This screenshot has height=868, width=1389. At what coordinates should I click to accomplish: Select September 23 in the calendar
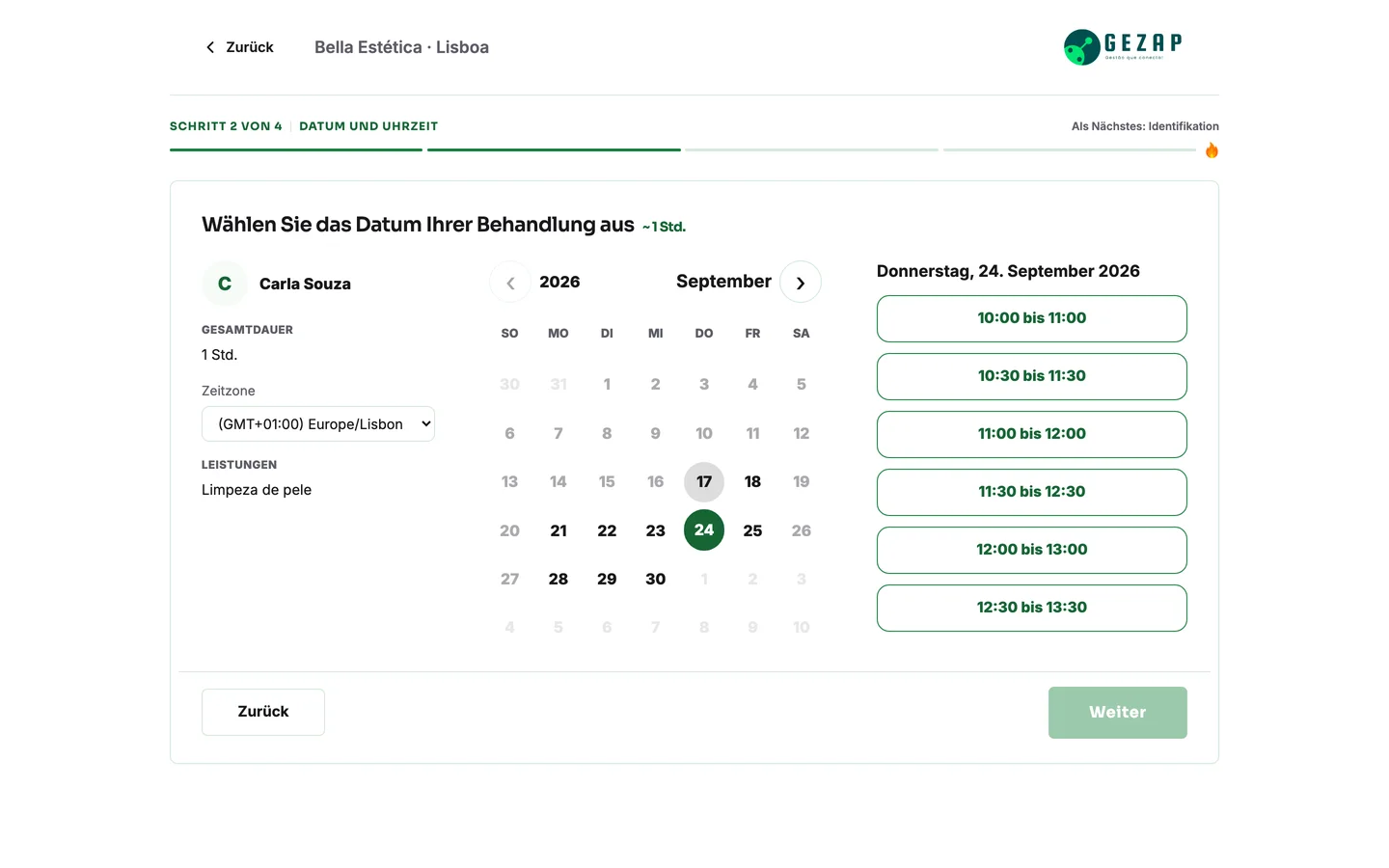click(x=656, y=530)
